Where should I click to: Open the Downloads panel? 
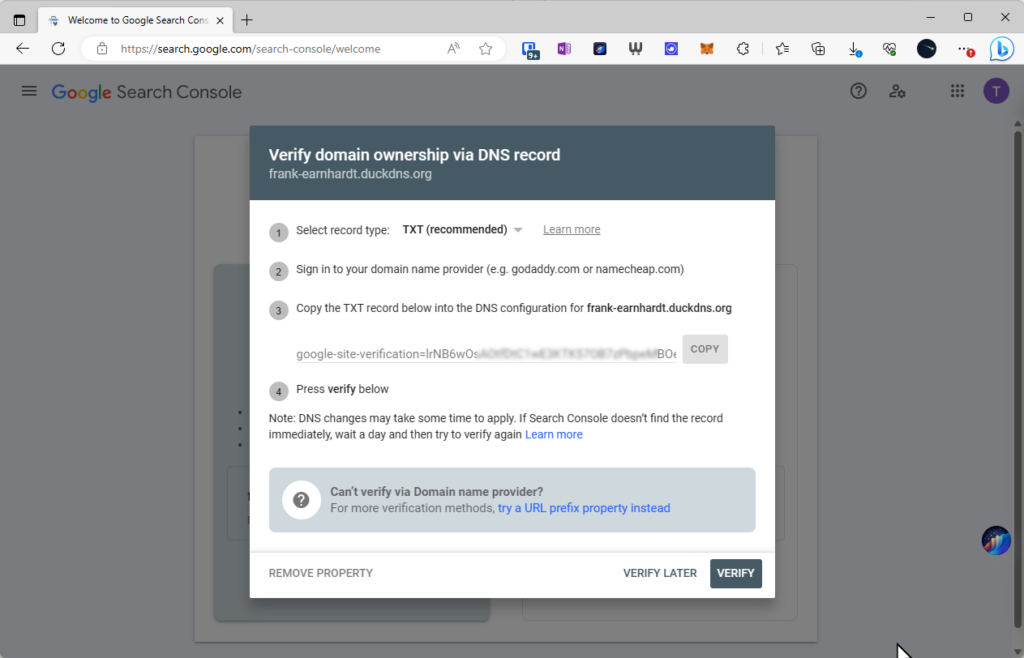(854, 50)
